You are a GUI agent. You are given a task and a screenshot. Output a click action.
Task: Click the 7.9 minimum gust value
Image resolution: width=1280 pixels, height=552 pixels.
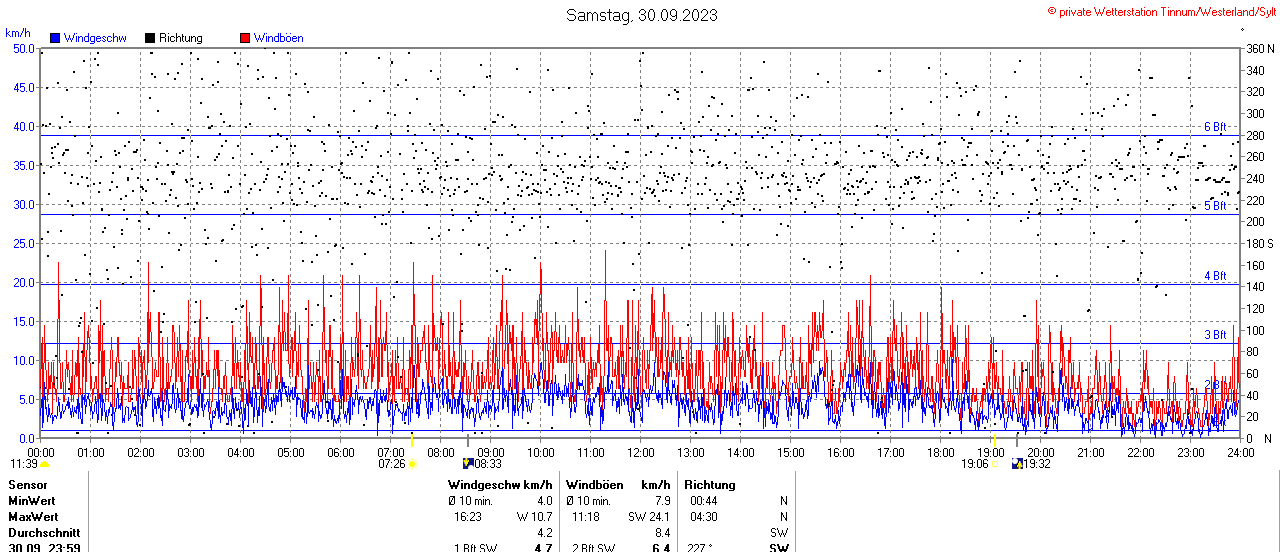tap(662, 501)
